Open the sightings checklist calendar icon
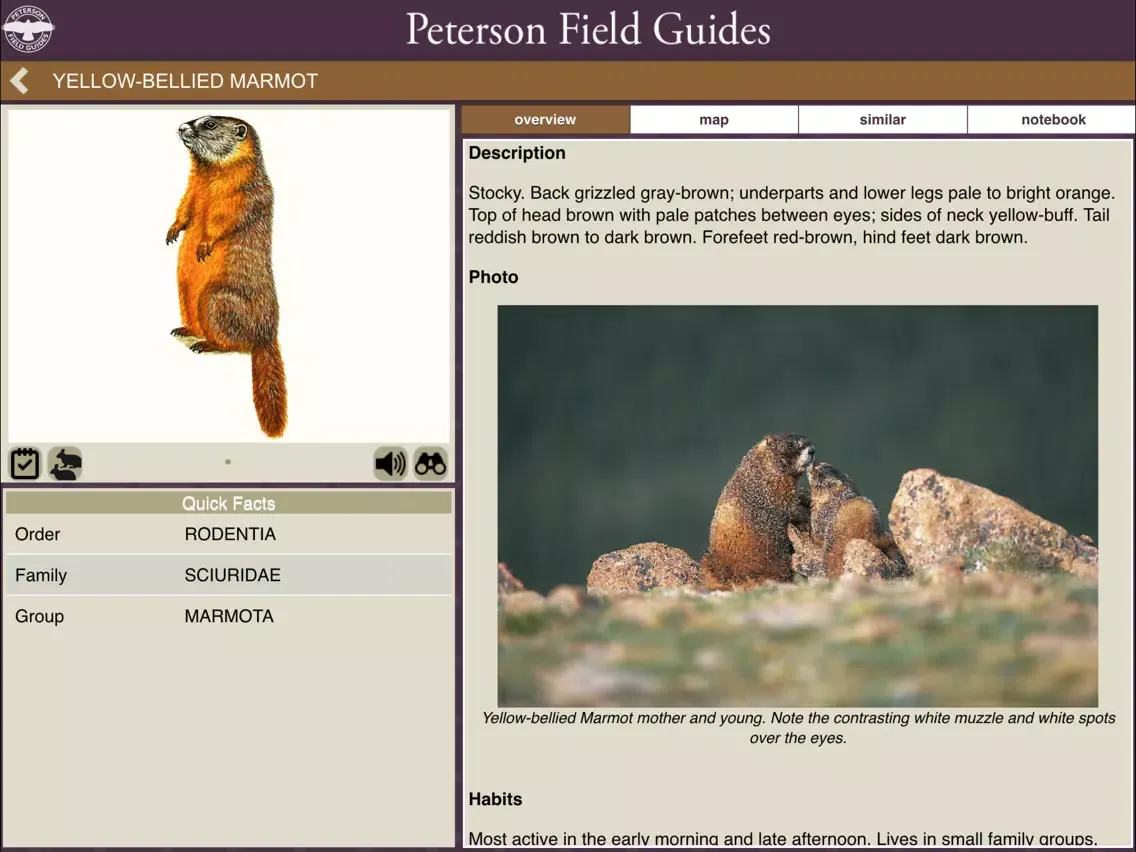The image size is (1136, 852). 25,463
